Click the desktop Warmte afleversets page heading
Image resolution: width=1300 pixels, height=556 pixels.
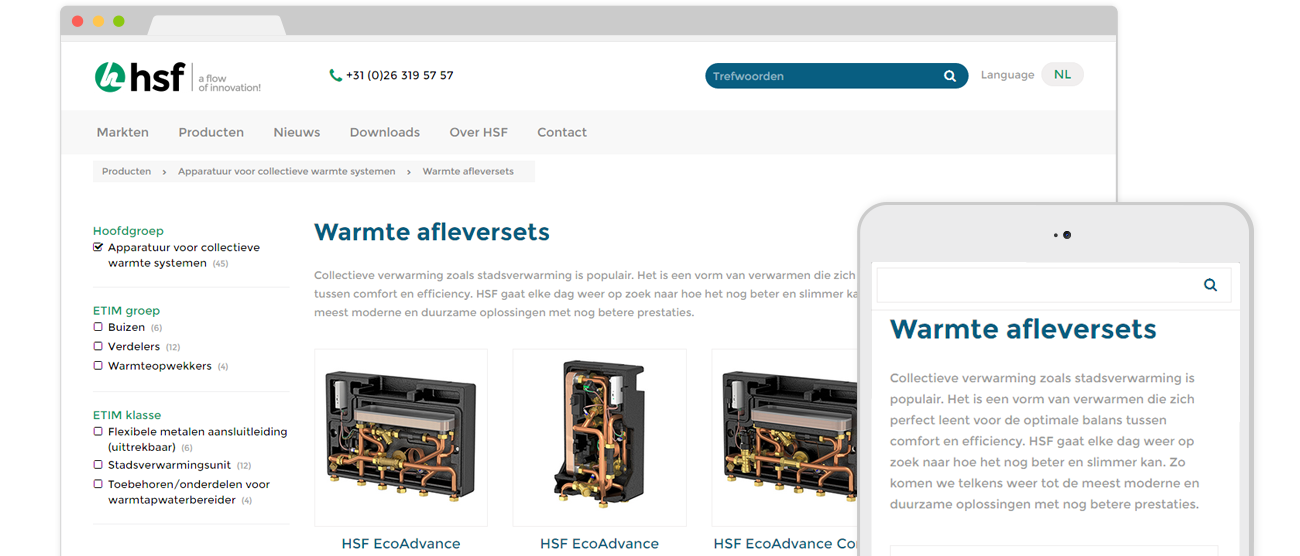click(432, 232)
